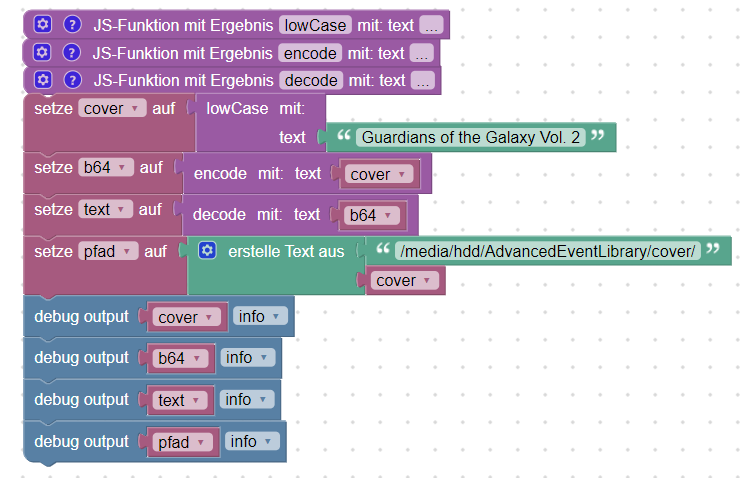750x478 pixels.
Task: Open gear settings of decode function block
Action: tap(43, 80)
